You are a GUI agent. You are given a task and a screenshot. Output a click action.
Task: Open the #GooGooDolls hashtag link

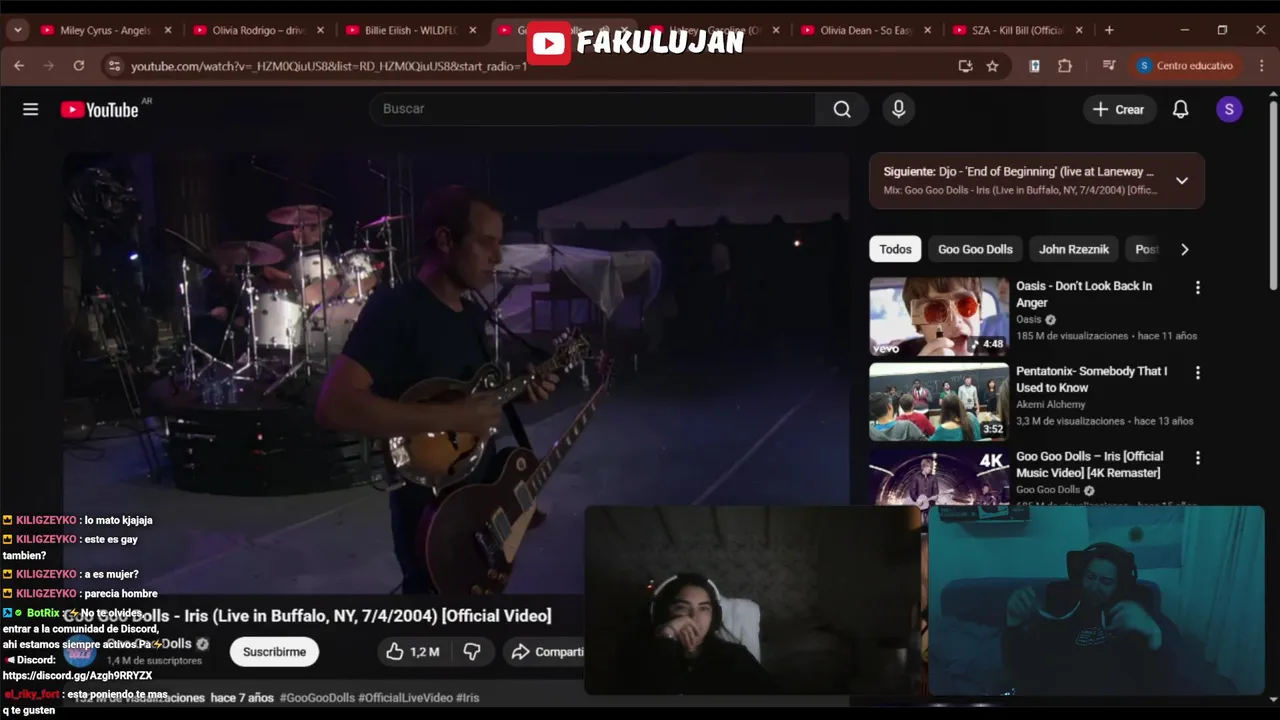click(317, 698)
